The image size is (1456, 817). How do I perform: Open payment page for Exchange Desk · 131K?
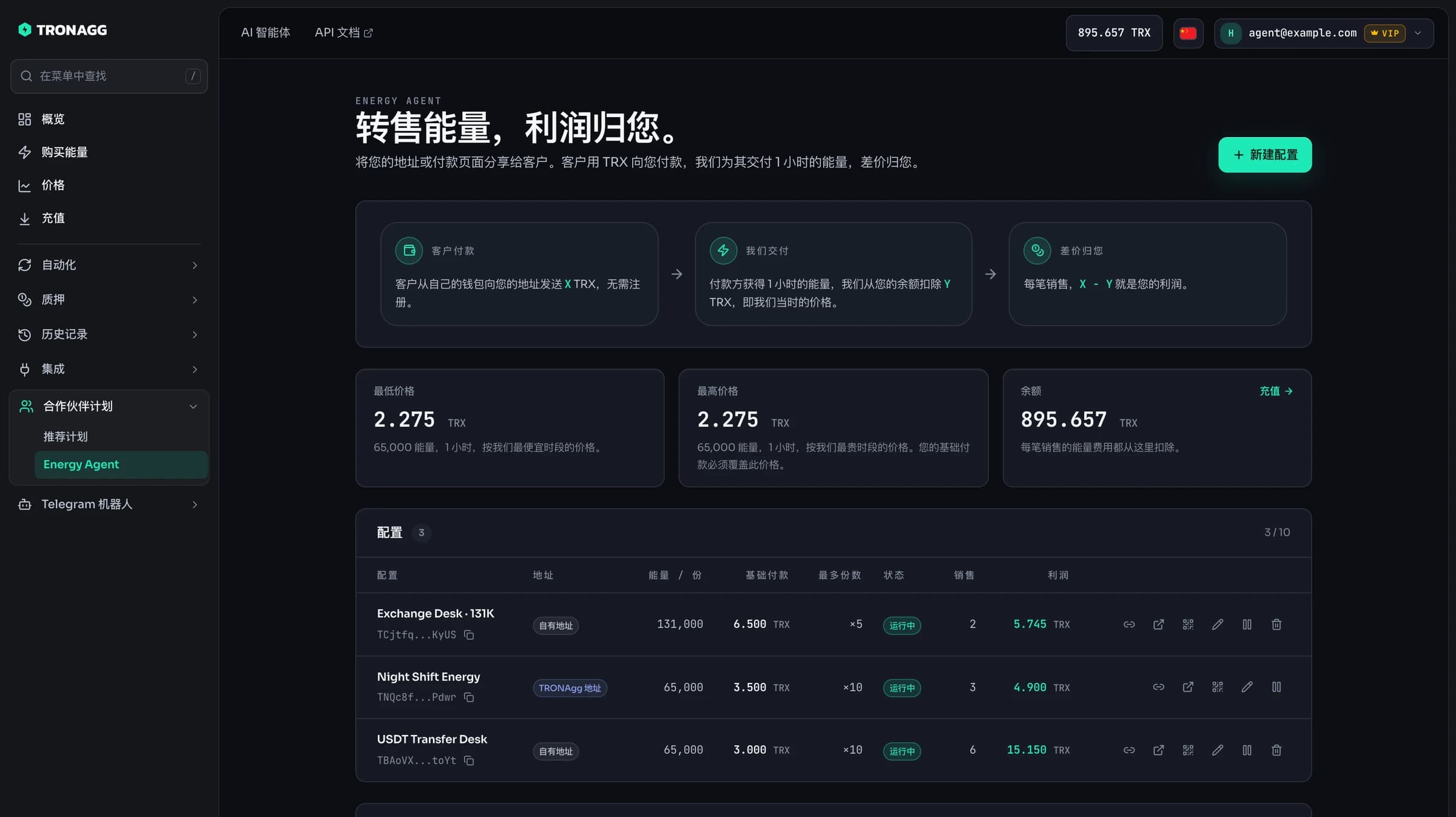pyautogui.click(x=1158, y=625)
